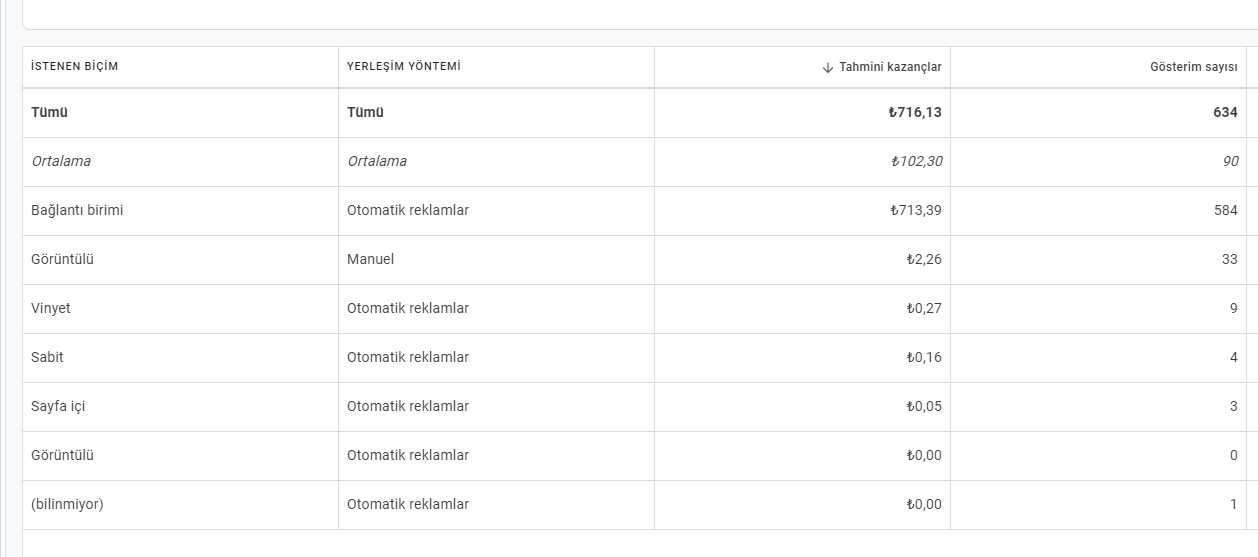
Task: Click the ₺102,30 average earnings cell
Action: click(x=916, y=162)
